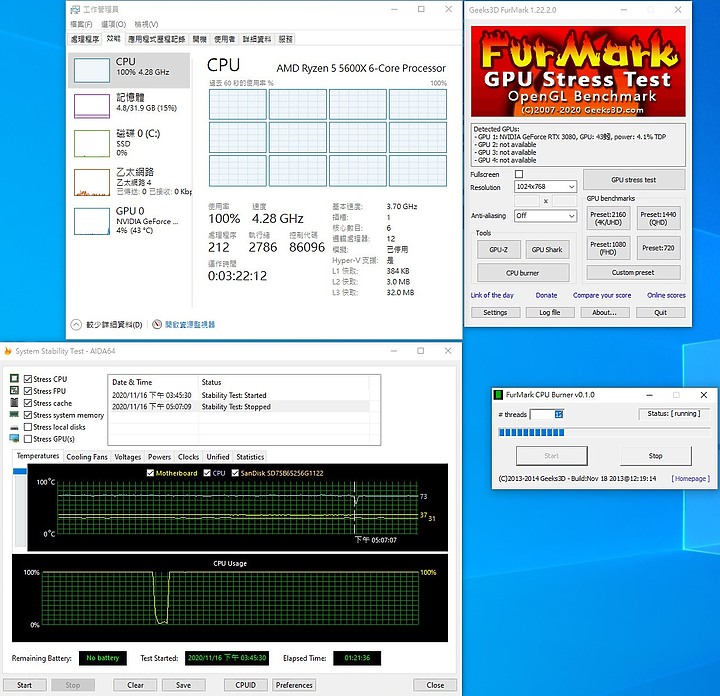Image resolution: width=720 pixels, height=696 pixels.
Task: Toggle the Stress cache checkbox
Action: click(x=28, y=403)
